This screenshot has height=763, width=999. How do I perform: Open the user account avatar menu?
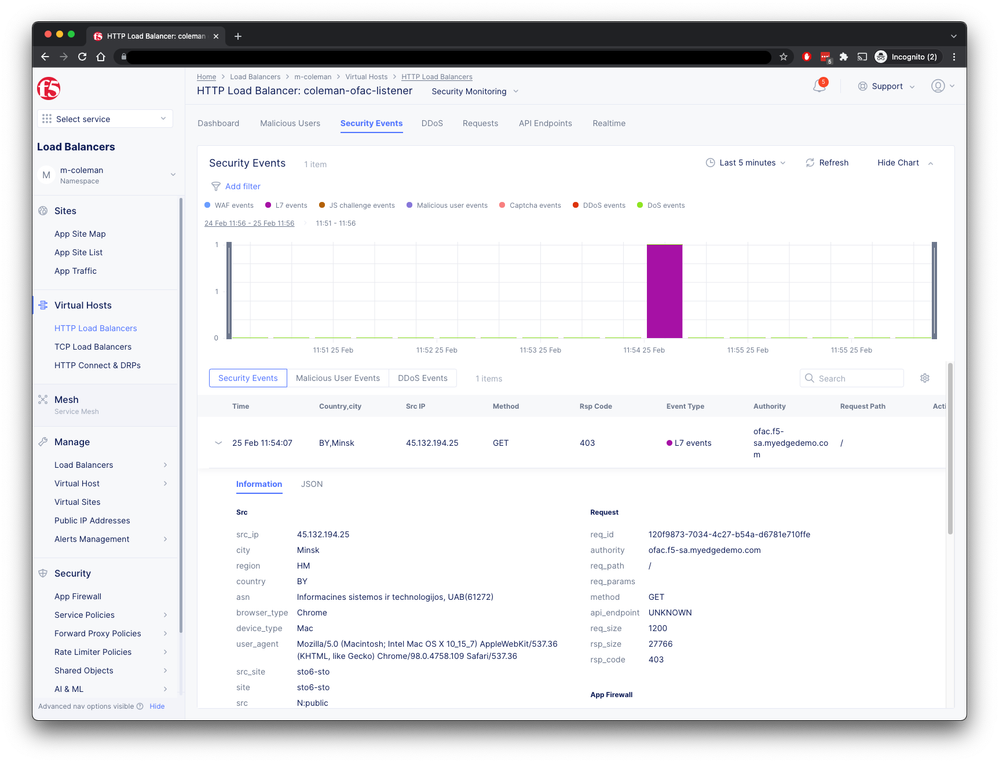point(938,86)
